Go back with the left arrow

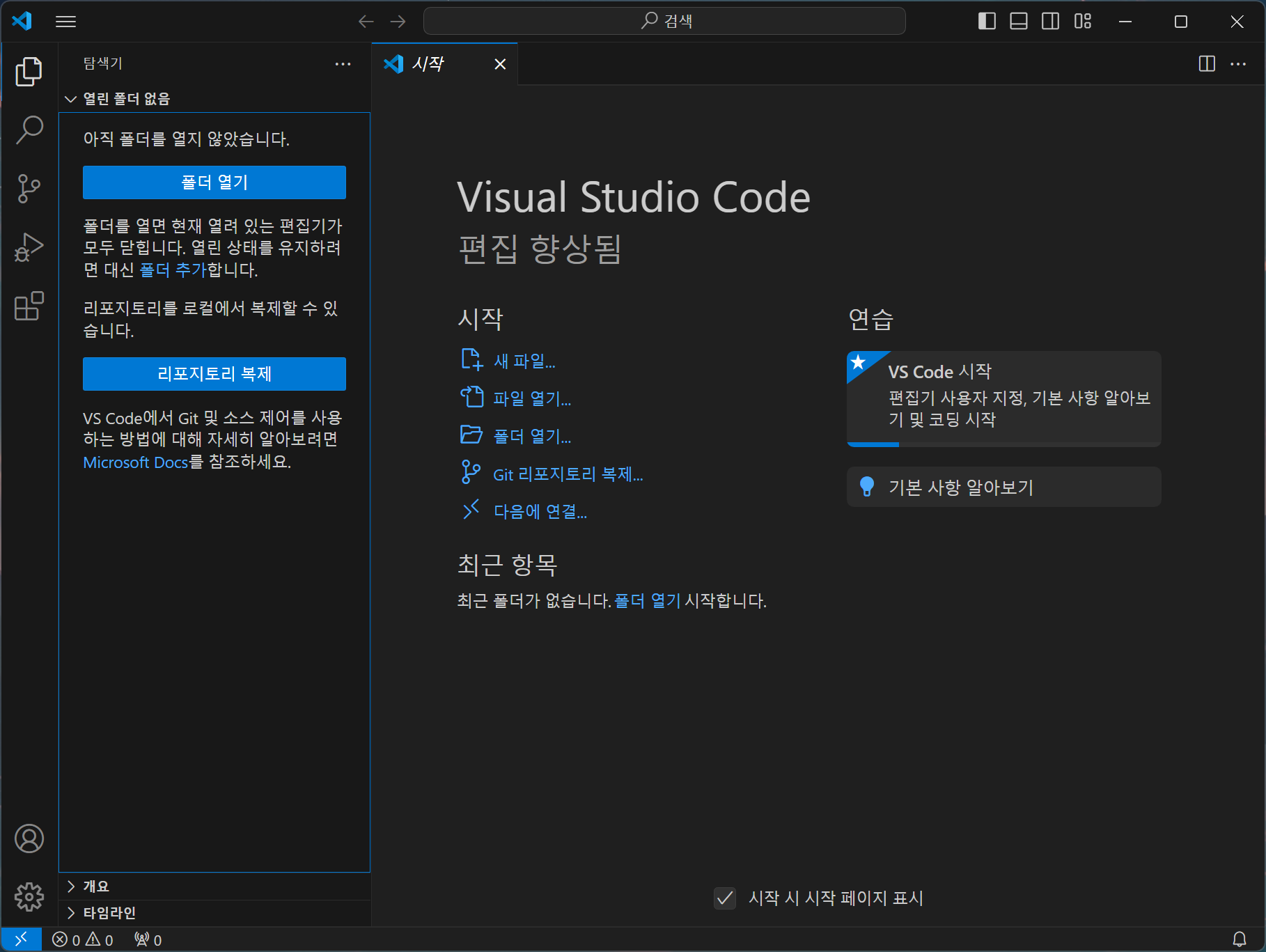366,22
